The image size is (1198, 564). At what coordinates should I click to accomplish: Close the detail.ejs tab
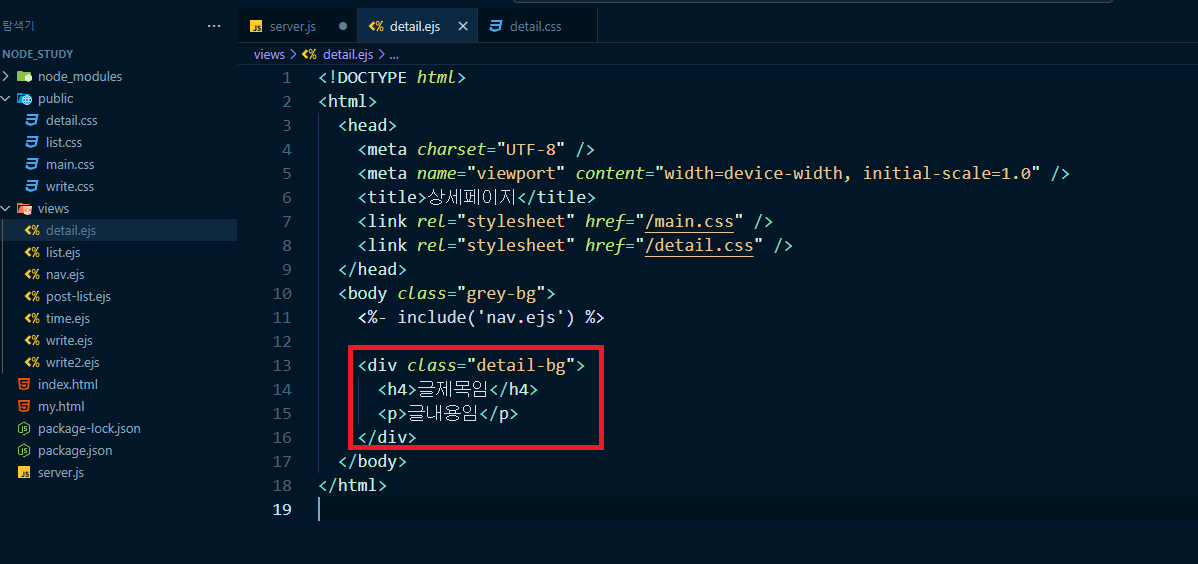(x=463, y=27)
